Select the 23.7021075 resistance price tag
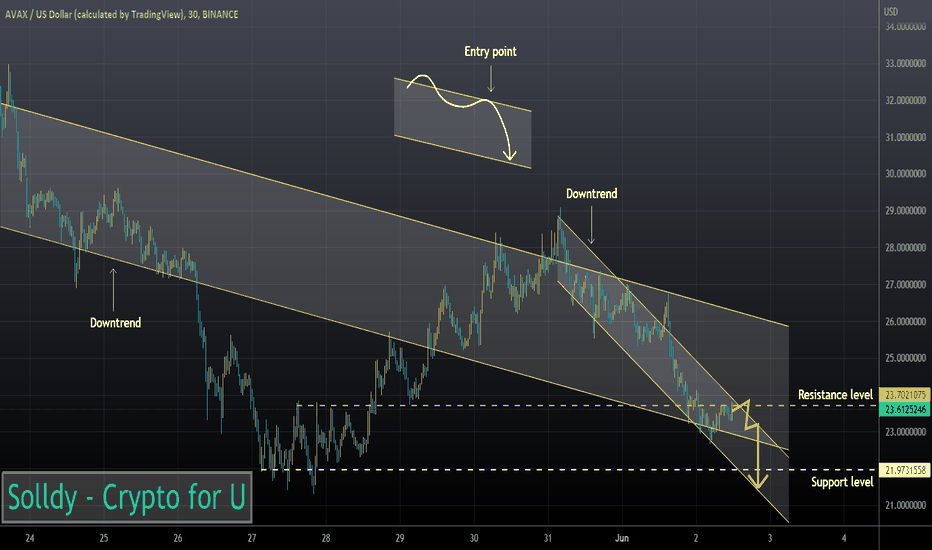This screenshot has height=550, width=932. pyautogui.click(x=905, y=395)
